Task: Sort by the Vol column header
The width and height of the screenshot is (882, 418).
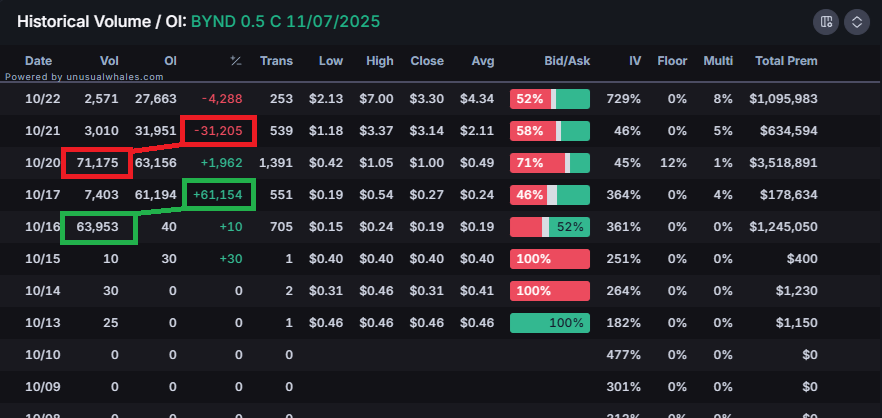Action: coord(109,61)
